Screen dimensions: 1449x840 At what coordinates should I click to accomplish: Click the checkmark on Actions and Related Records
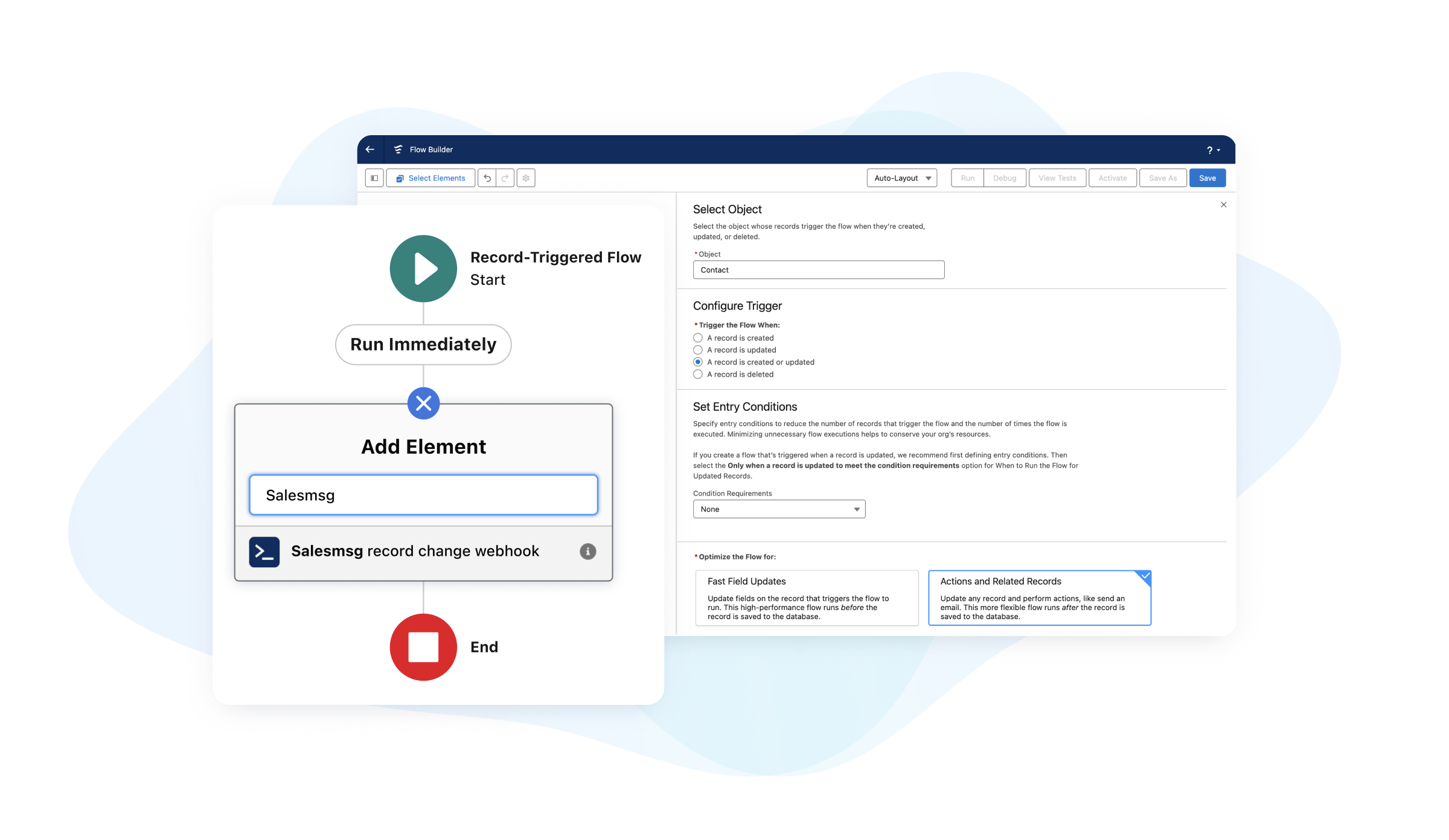click(1145, 576)
